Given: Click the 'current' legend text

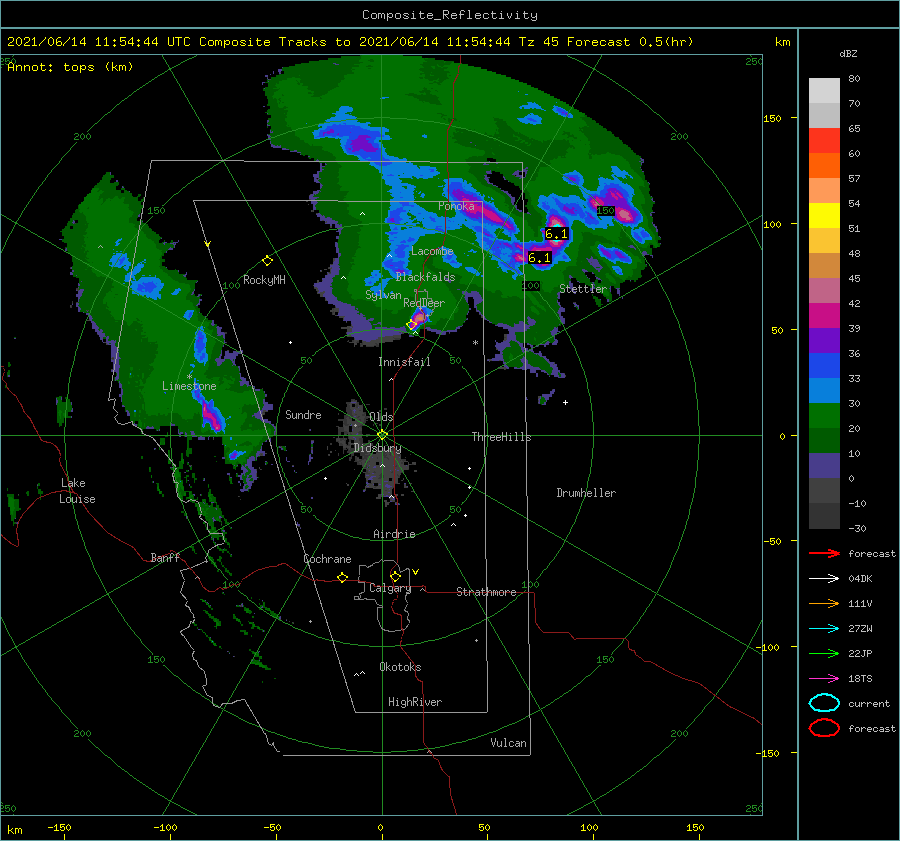Looking at the screenshot, I should (869, 703).
